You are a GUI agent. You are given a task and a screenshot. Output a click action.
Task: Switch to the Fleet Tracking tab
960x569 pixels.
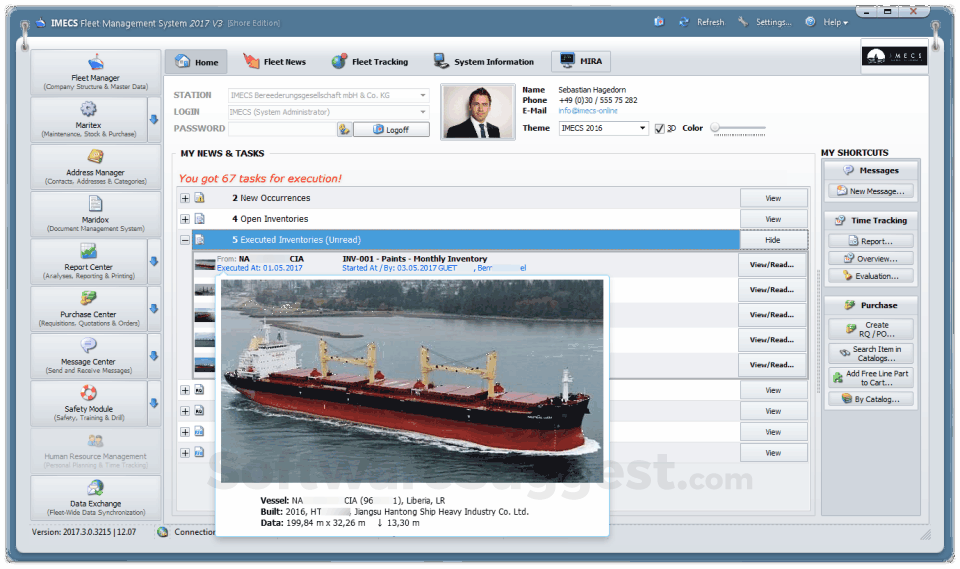tap(370, 62)
